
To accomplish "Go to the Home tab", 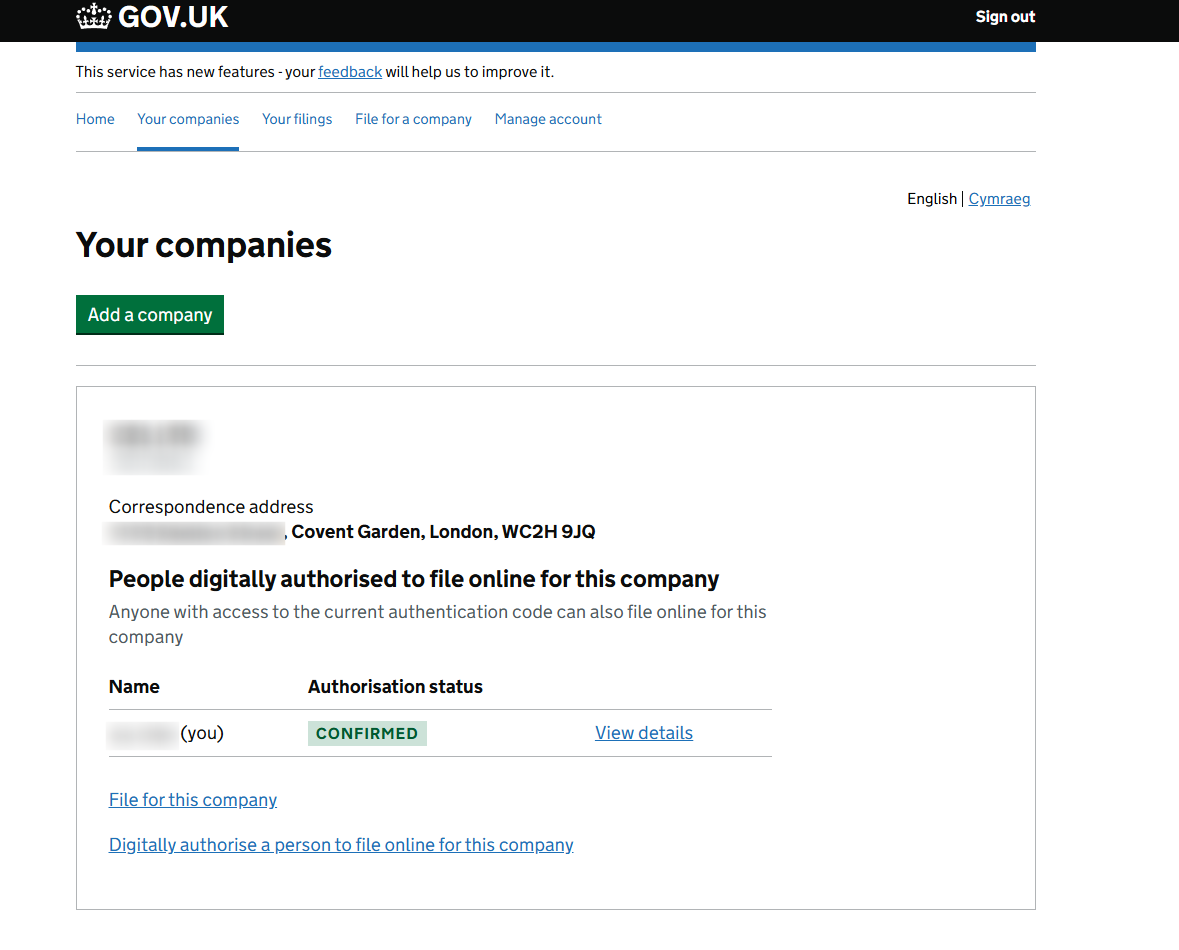I will coord(95,119).
